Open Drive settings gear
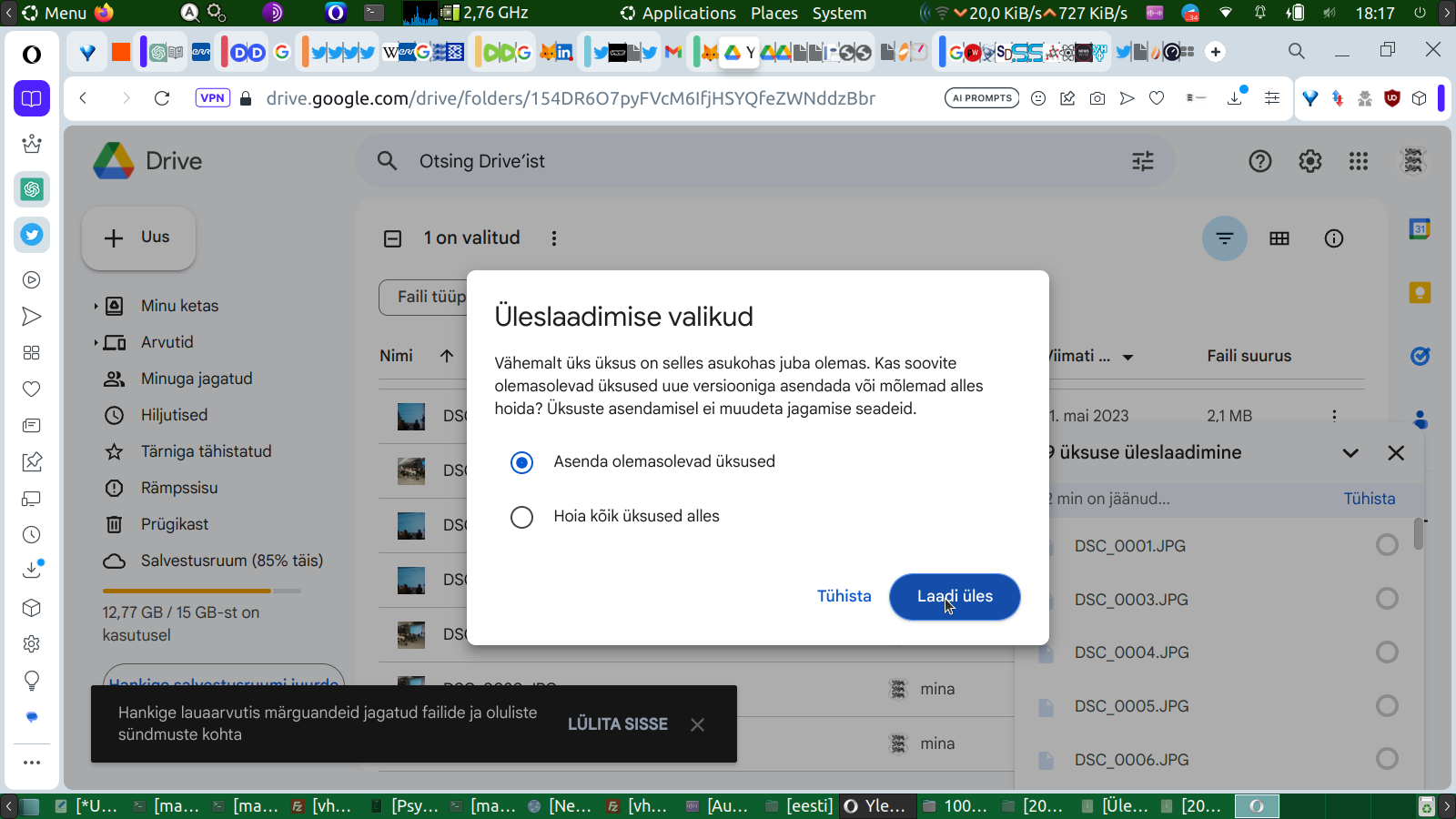This screenshot has width=1456, height=819. coord(1310,162)
